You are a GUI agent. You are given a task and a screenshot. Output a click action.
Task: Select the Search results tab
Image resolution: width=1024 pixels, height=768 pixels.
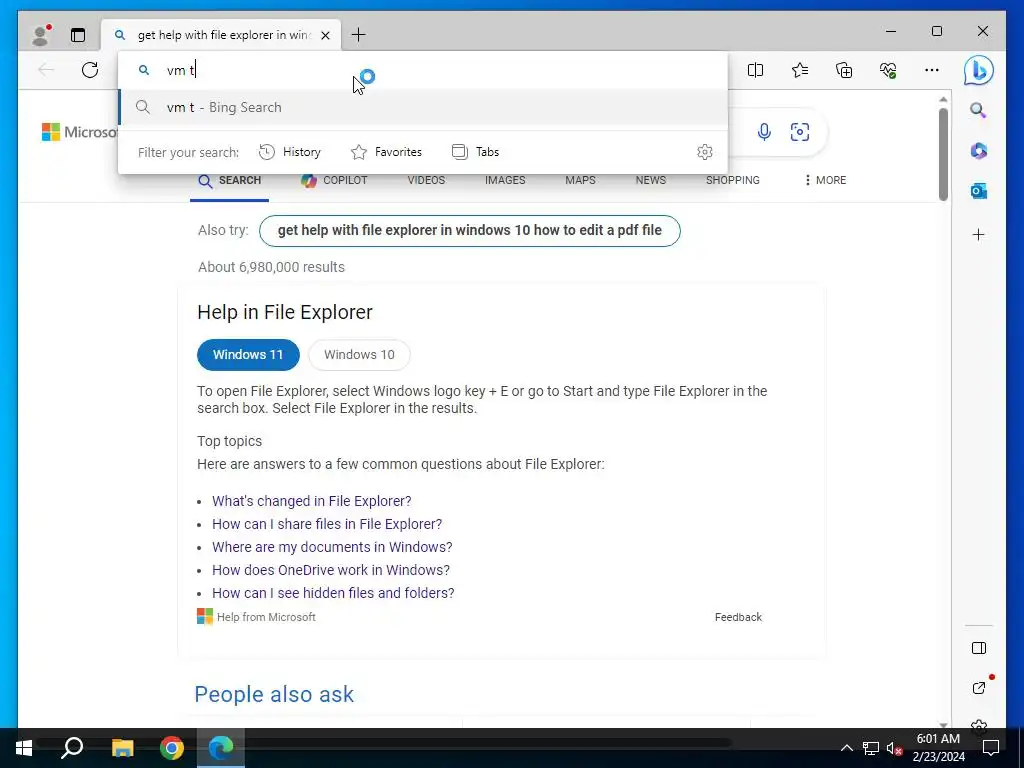pyautogui.click(x=229, y=181)
